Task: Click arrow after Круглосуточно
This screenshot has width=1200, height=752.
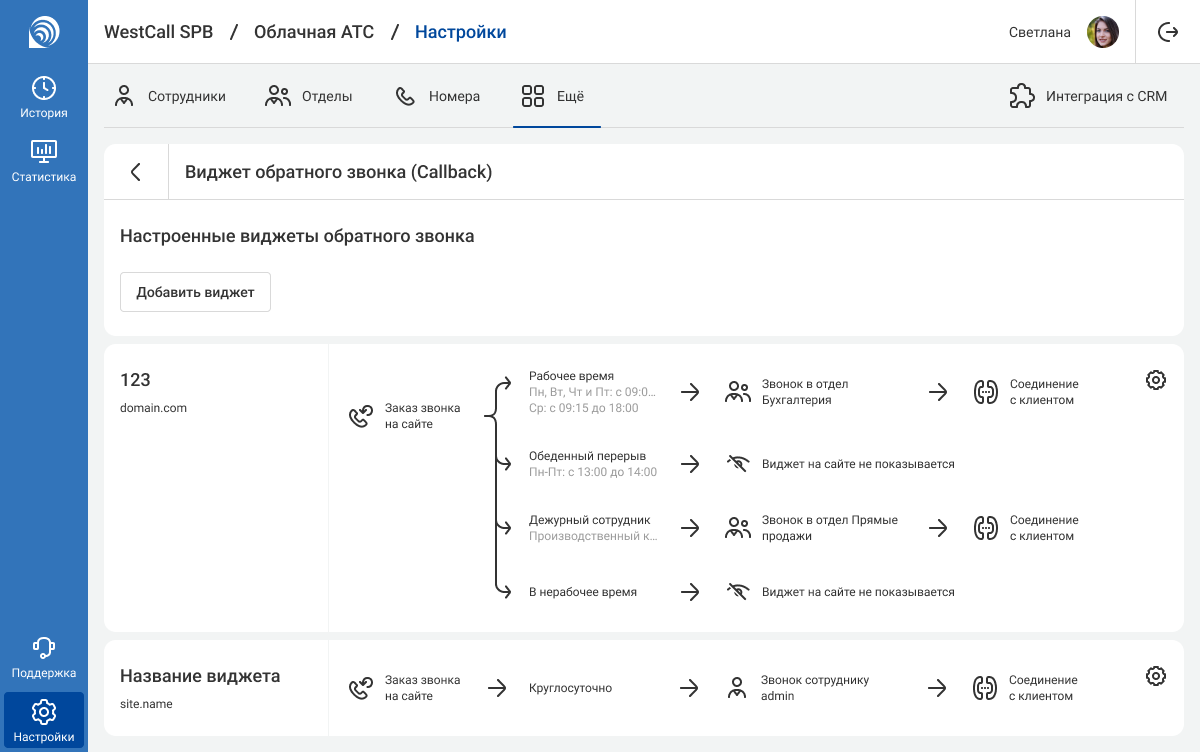Action: pyautogui.click(x=690, y=688)
